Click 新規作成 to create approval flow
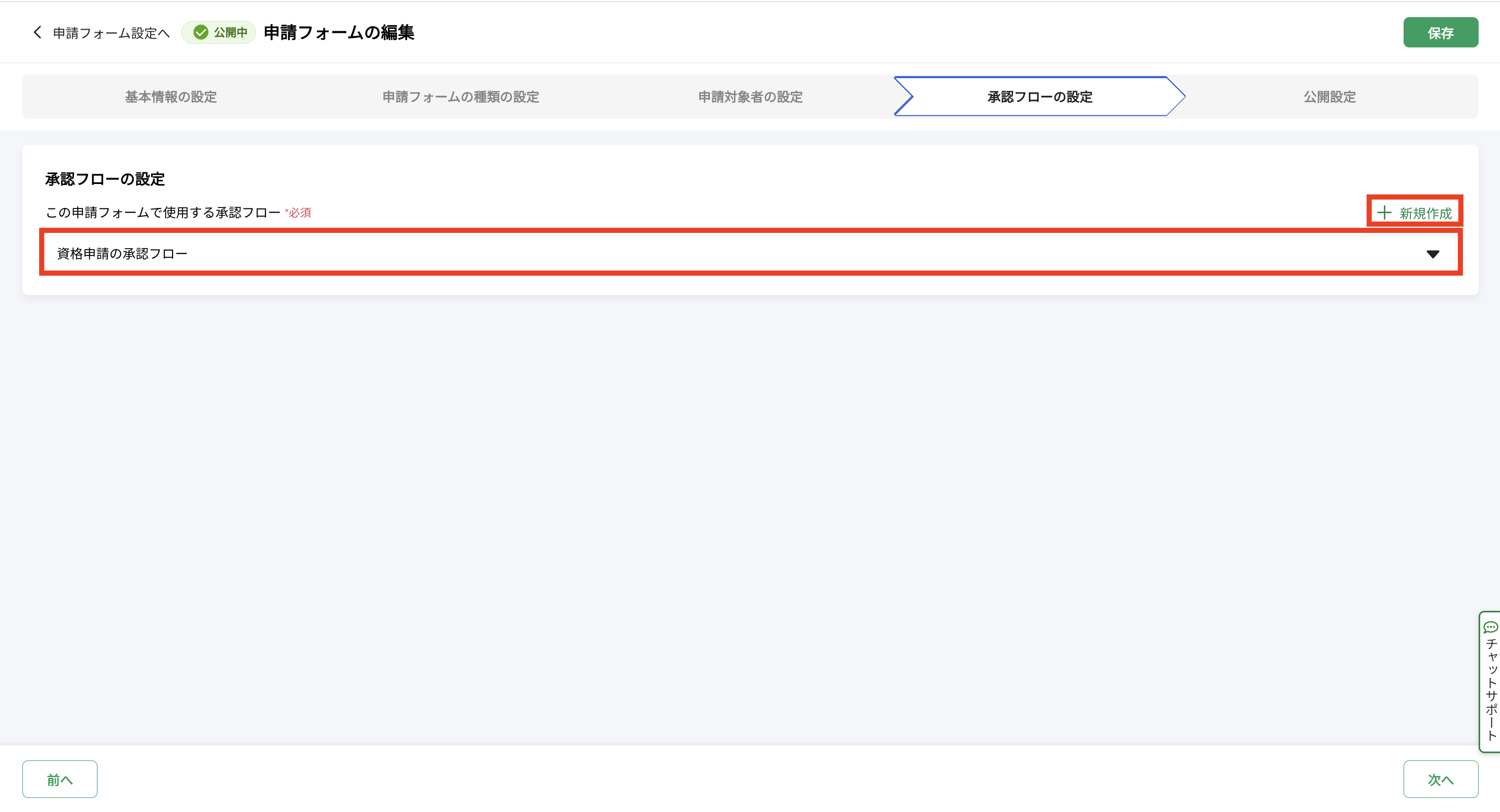This screenshot has width=1500, height=812. [1424, 214]
